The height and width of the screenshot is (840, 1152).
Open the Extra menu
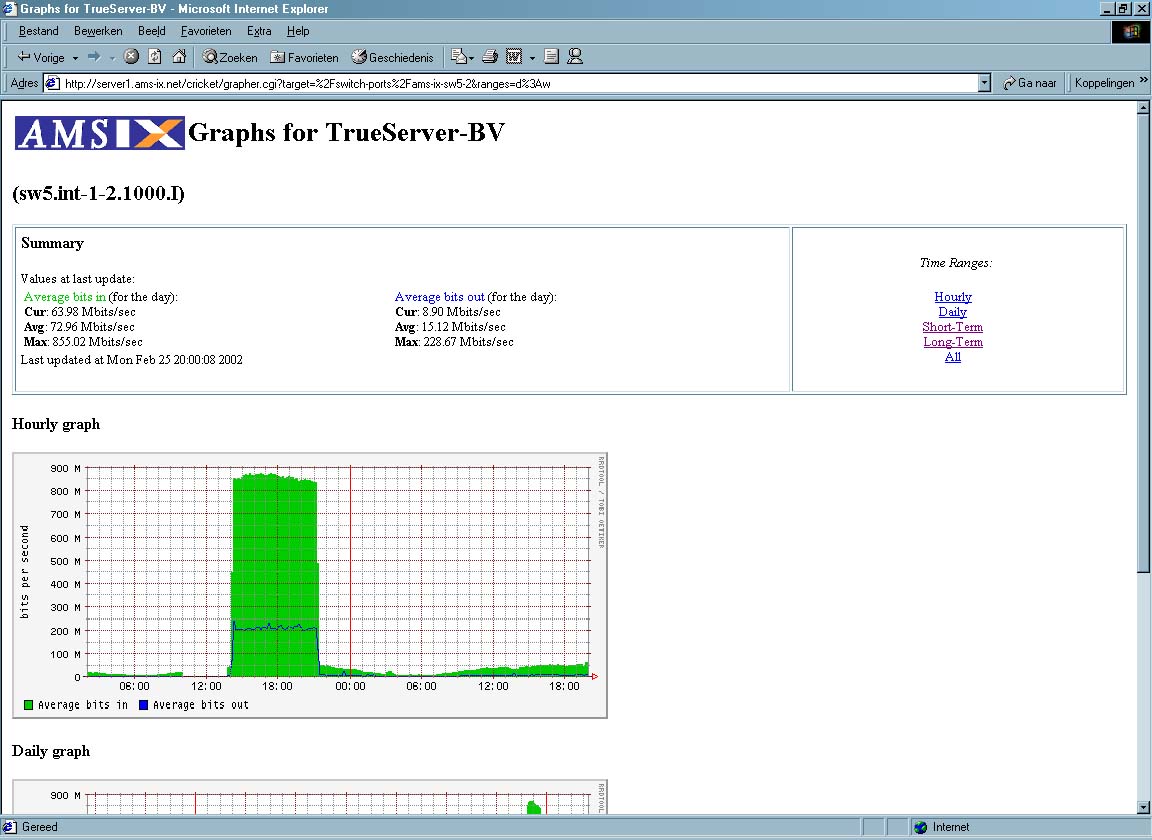(x=259, y=31)
